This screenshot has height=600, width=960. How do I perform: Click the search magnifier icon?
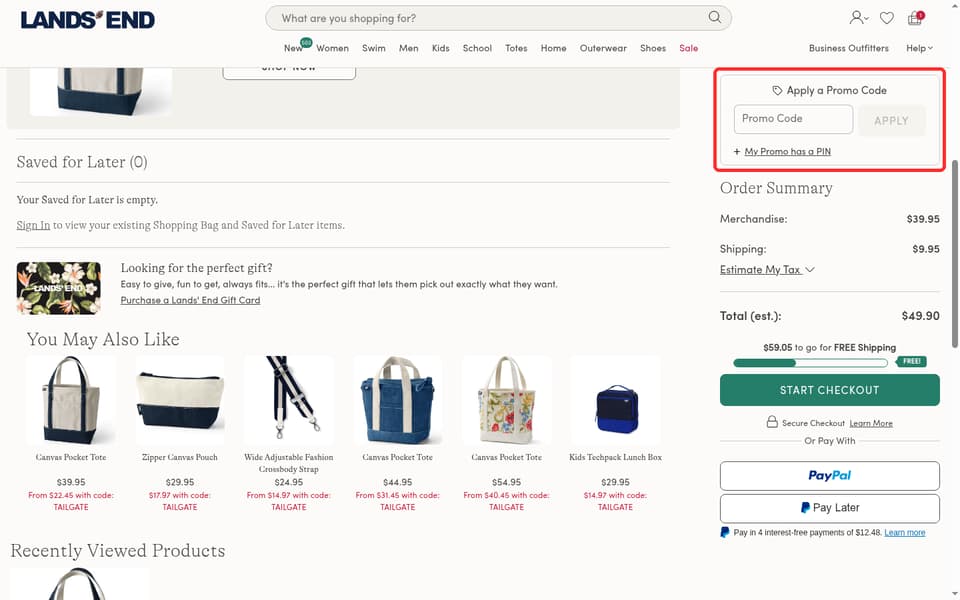pos(714,17)
